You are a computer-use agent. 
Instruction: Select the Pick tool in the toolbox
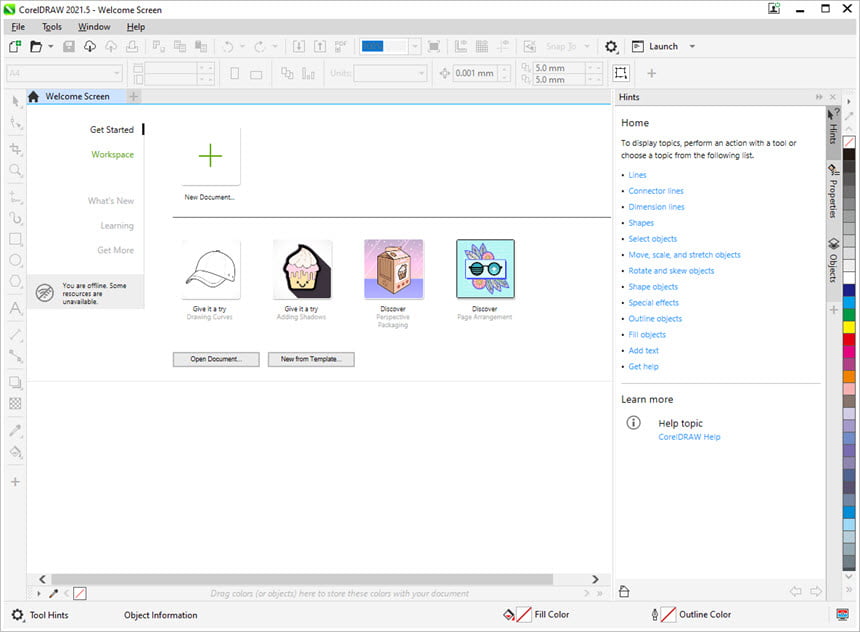15,101
